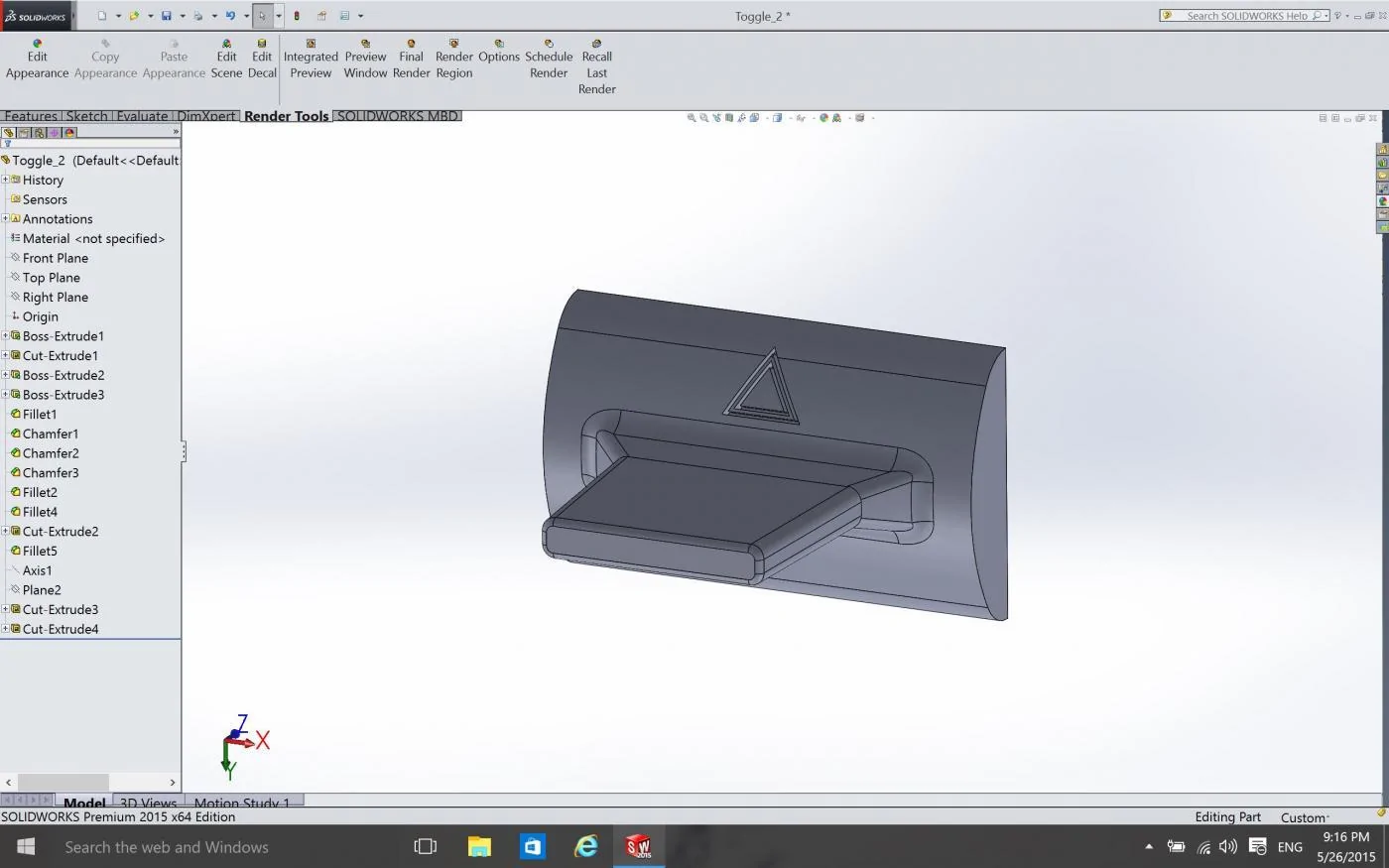The image size is (1389, 868).
Task: Open the ENG language indicator in the tray
Action: pyautogui.click(x=1290, y=846)
